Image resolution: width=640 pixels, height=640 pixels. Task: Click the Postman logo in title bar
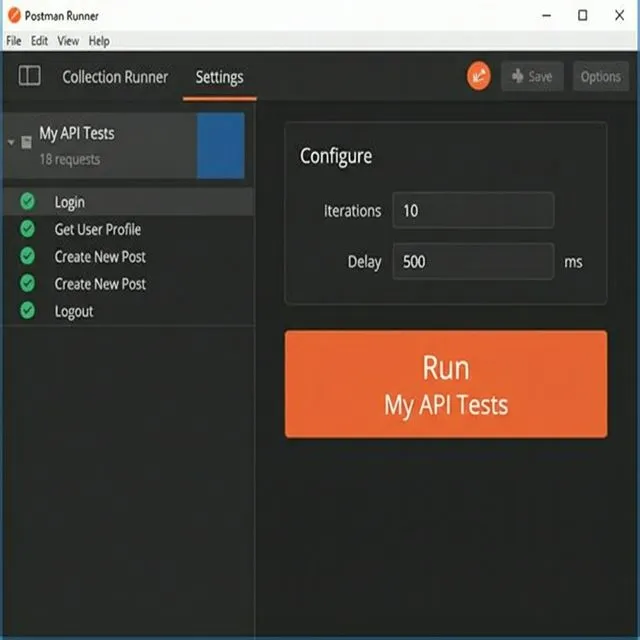point(13,15)
